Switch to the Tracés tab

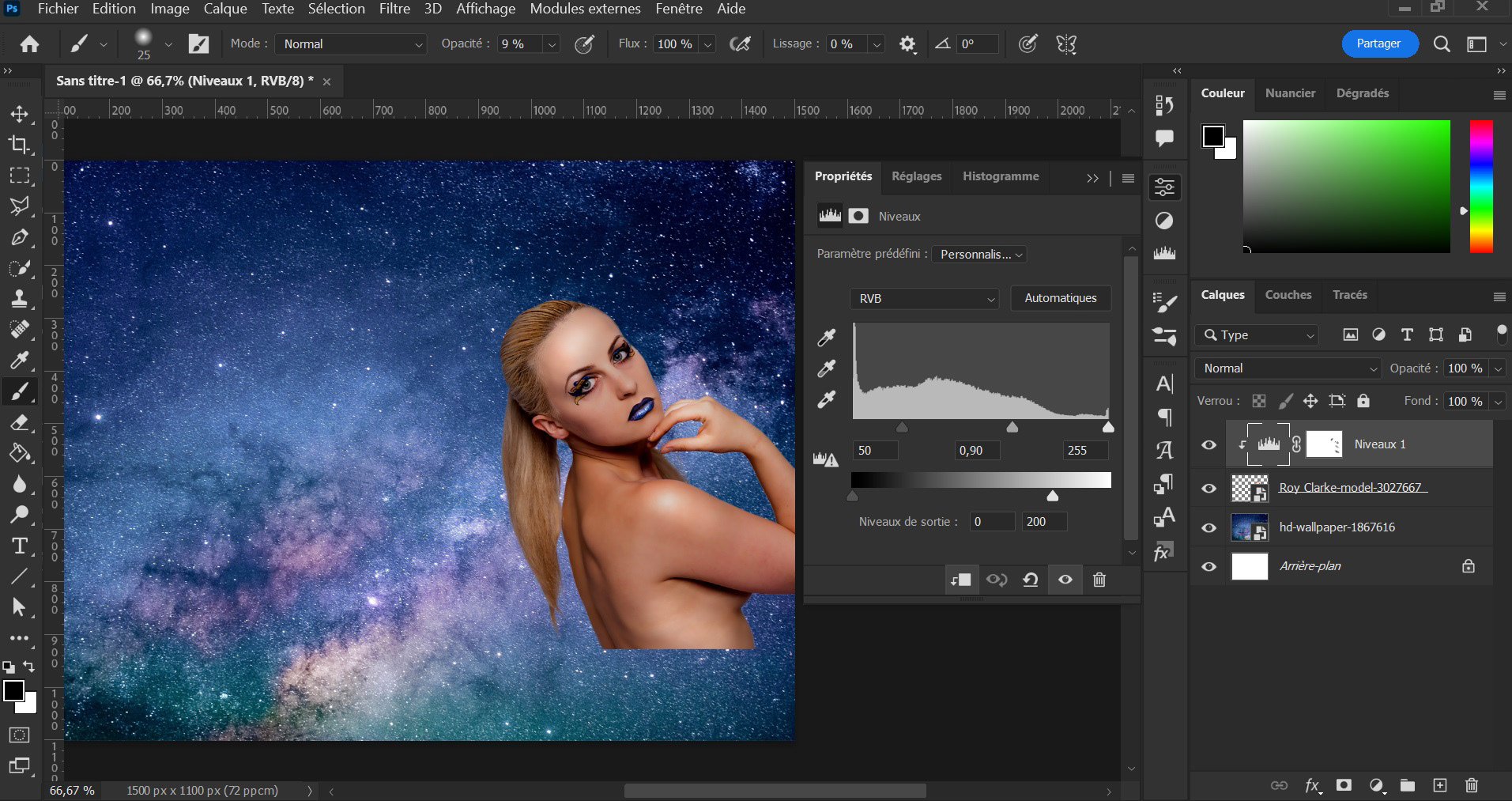pos(1350,295)
